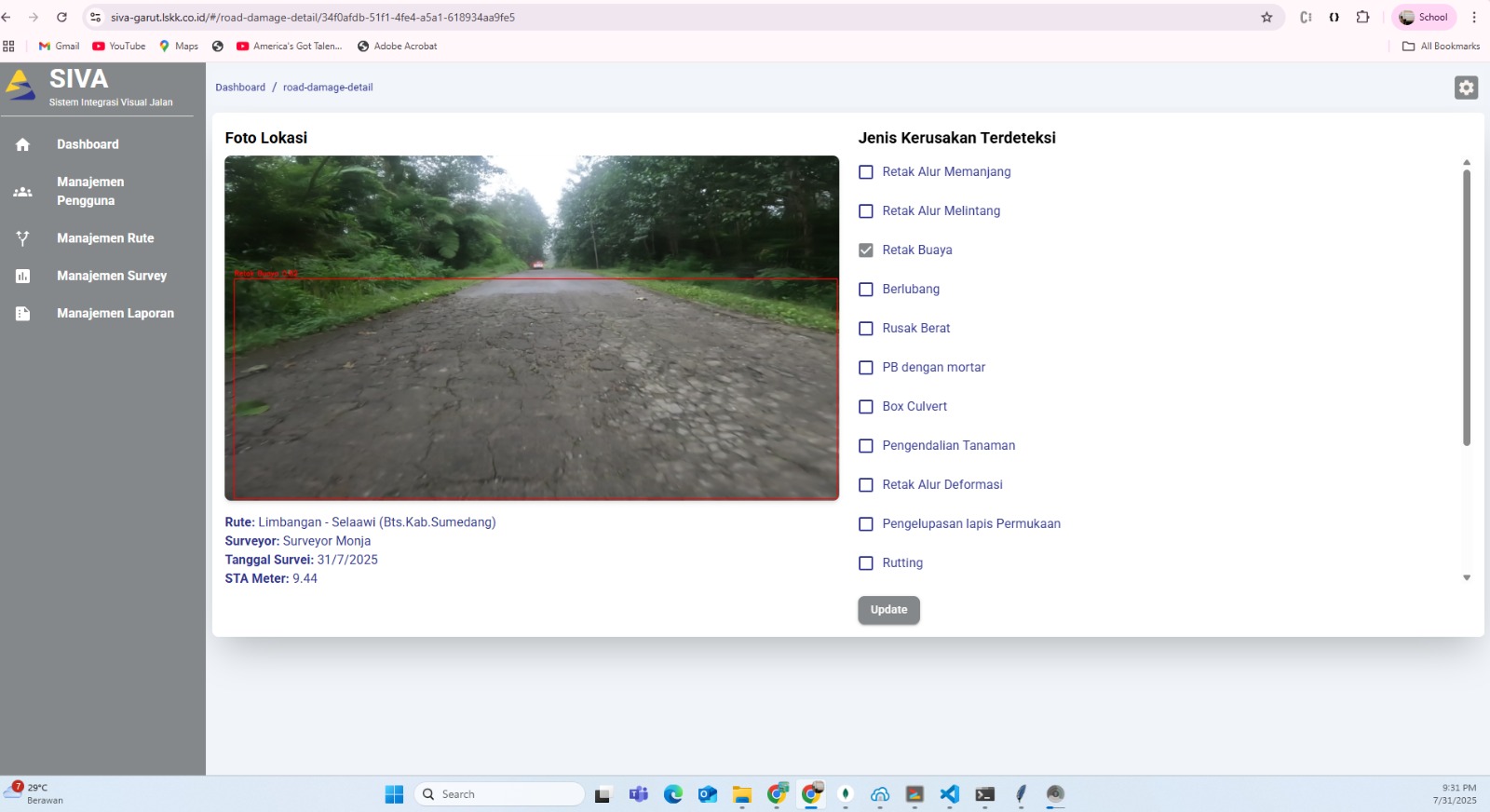The height and width of the screenshot is (812, 1490).
Task: Open Microsoft Edge from the taskbar
Action: pos(673,794)
